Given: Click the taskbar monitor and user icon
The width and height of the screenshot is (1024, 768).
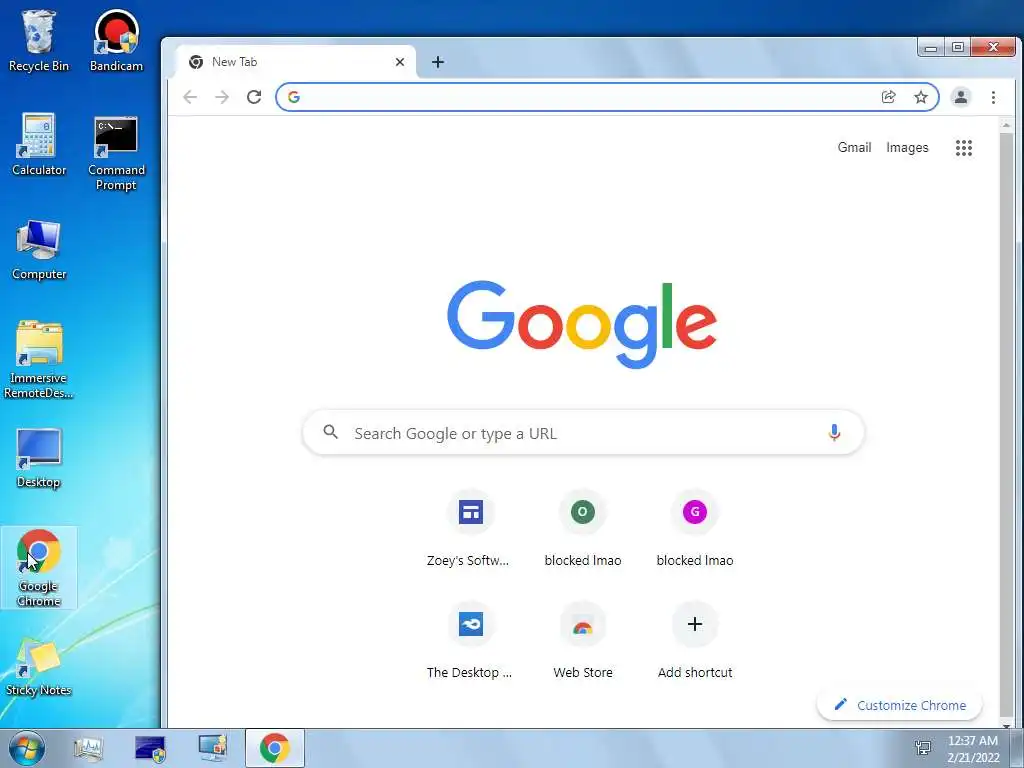Looking at the screenshot, I should pos(212,748).
